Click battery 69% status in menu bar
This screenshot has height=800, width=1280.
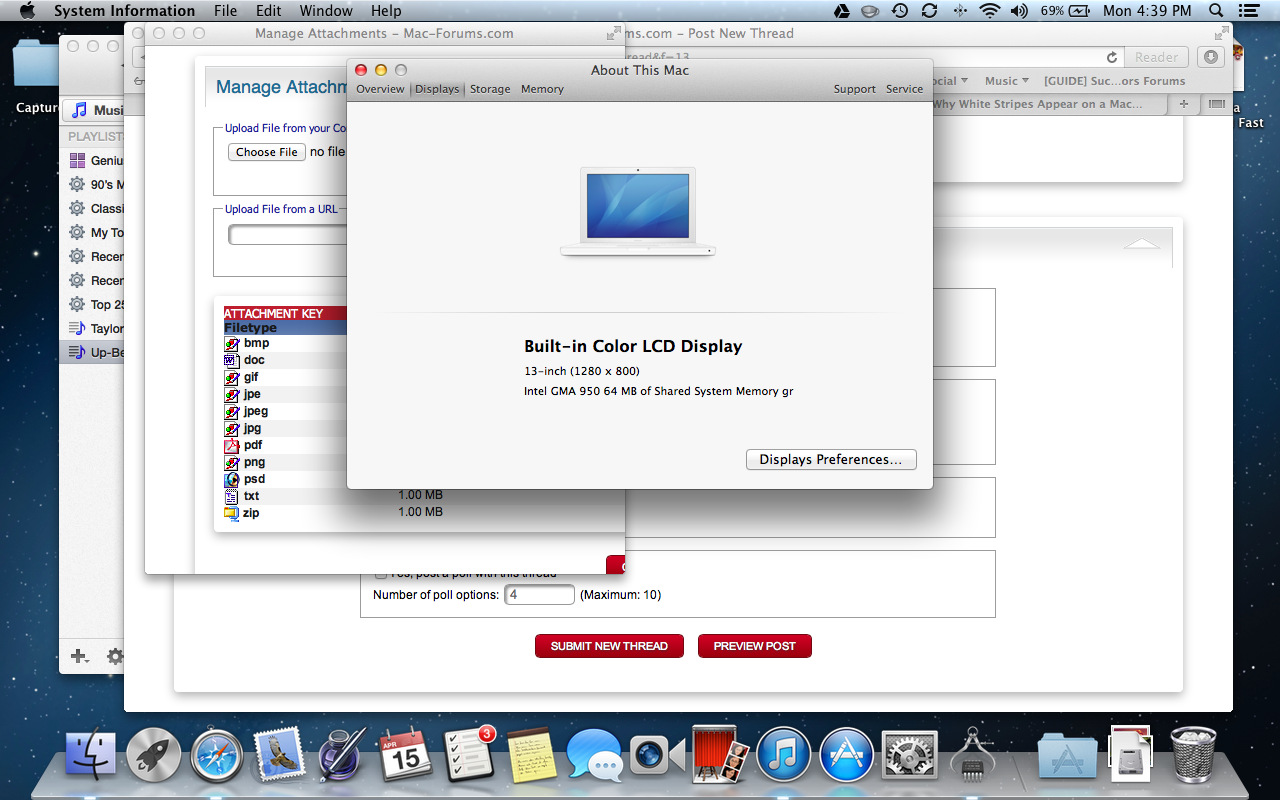[1064, 11]
